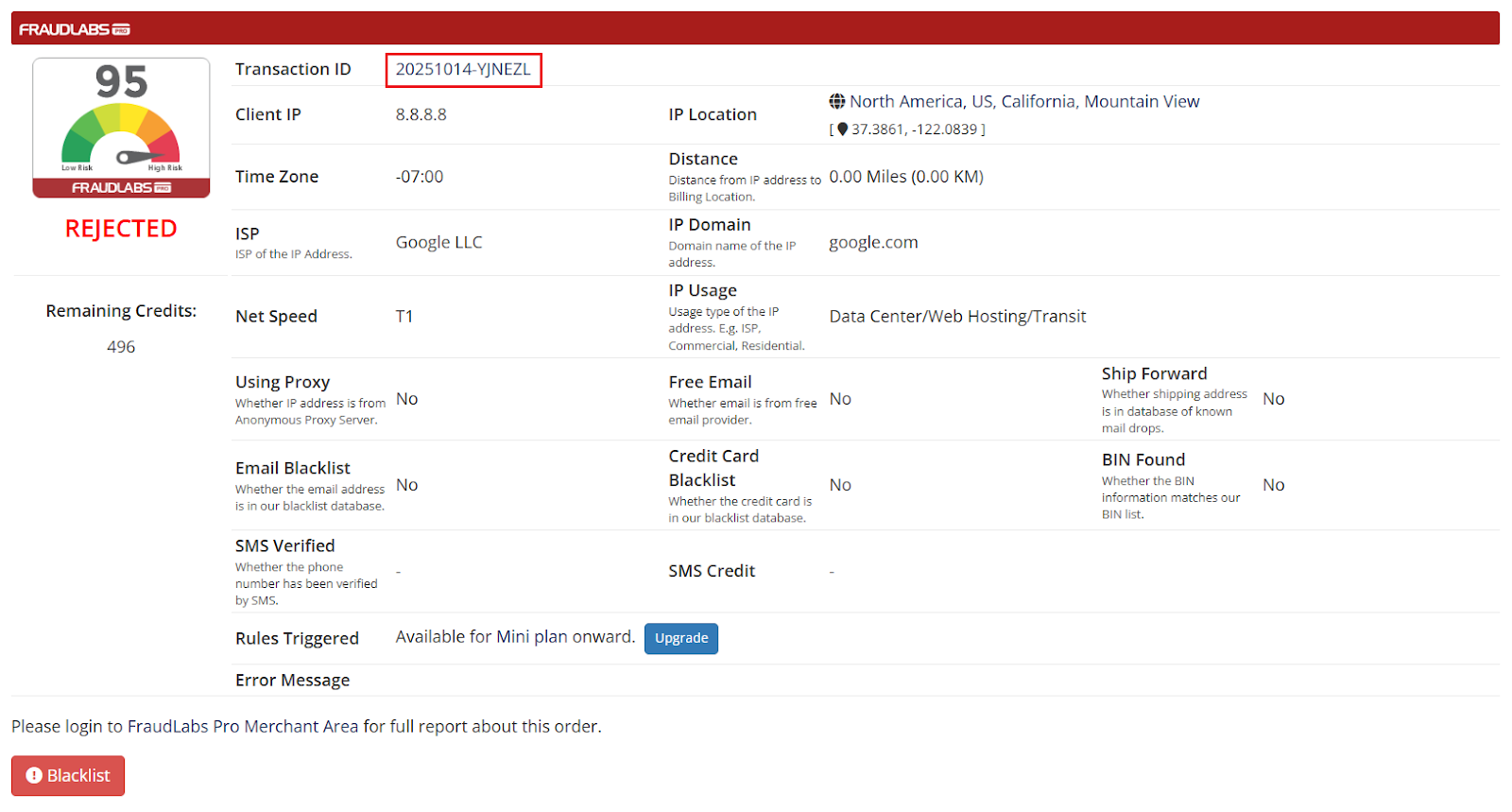This screenshot has height=812, width=1512.
Task: Click the REJECTED status text
Action: pyautogui.click(x=121, y=229)
